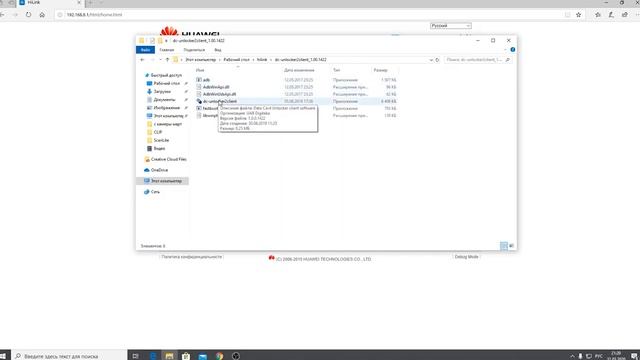640x360 pixels.
Task: Click the adb file icon
Action: 199,80
